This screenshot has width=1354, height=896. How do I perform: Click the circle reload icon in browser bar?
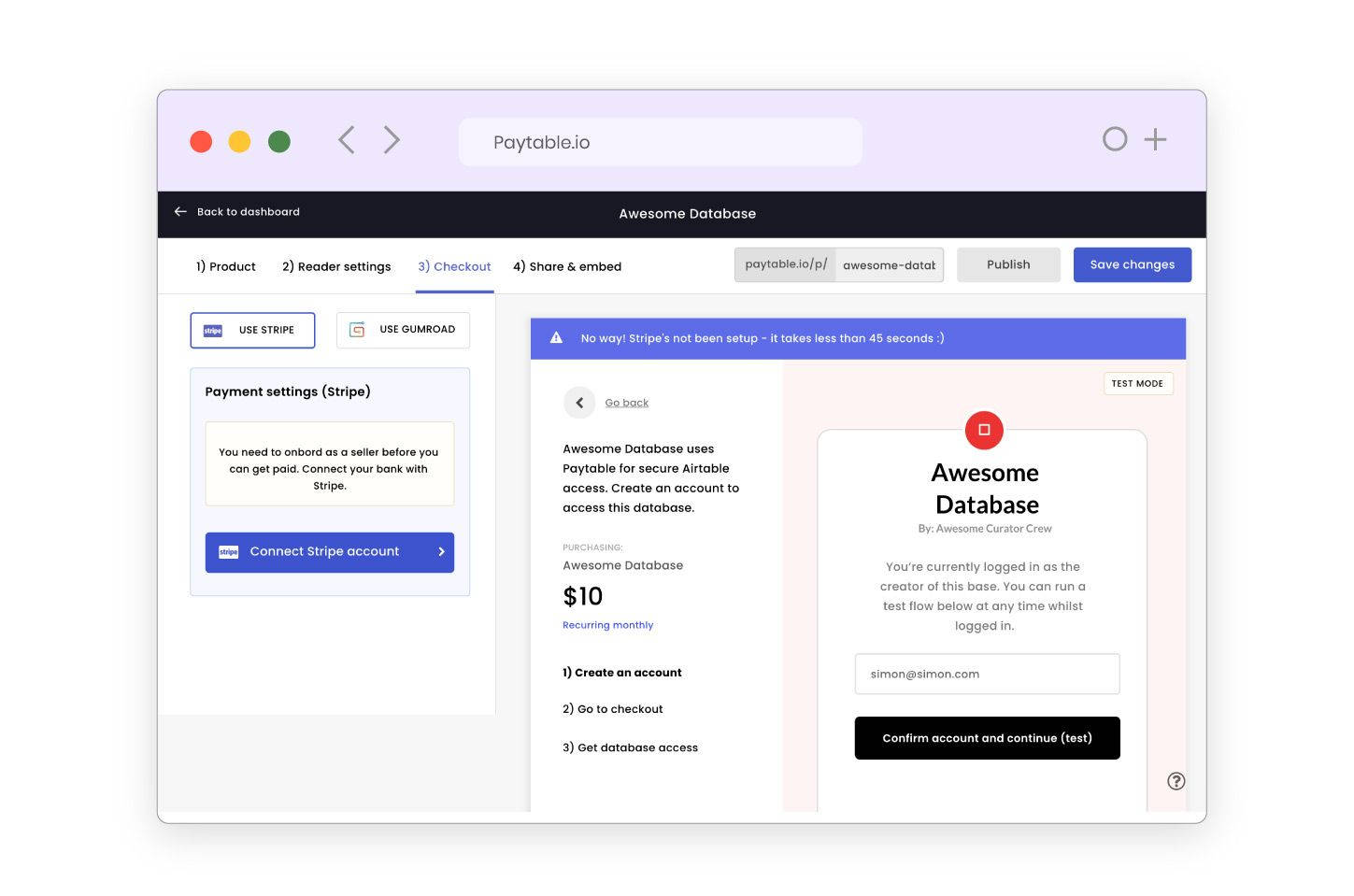pyautogui.click(x=1115, y=139)
